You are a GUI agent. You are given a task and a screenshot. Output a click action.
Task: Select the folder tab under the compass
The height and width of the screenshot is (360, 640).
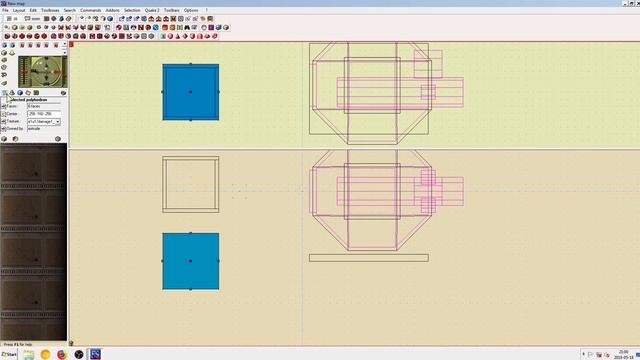click(x=28, y=93)
